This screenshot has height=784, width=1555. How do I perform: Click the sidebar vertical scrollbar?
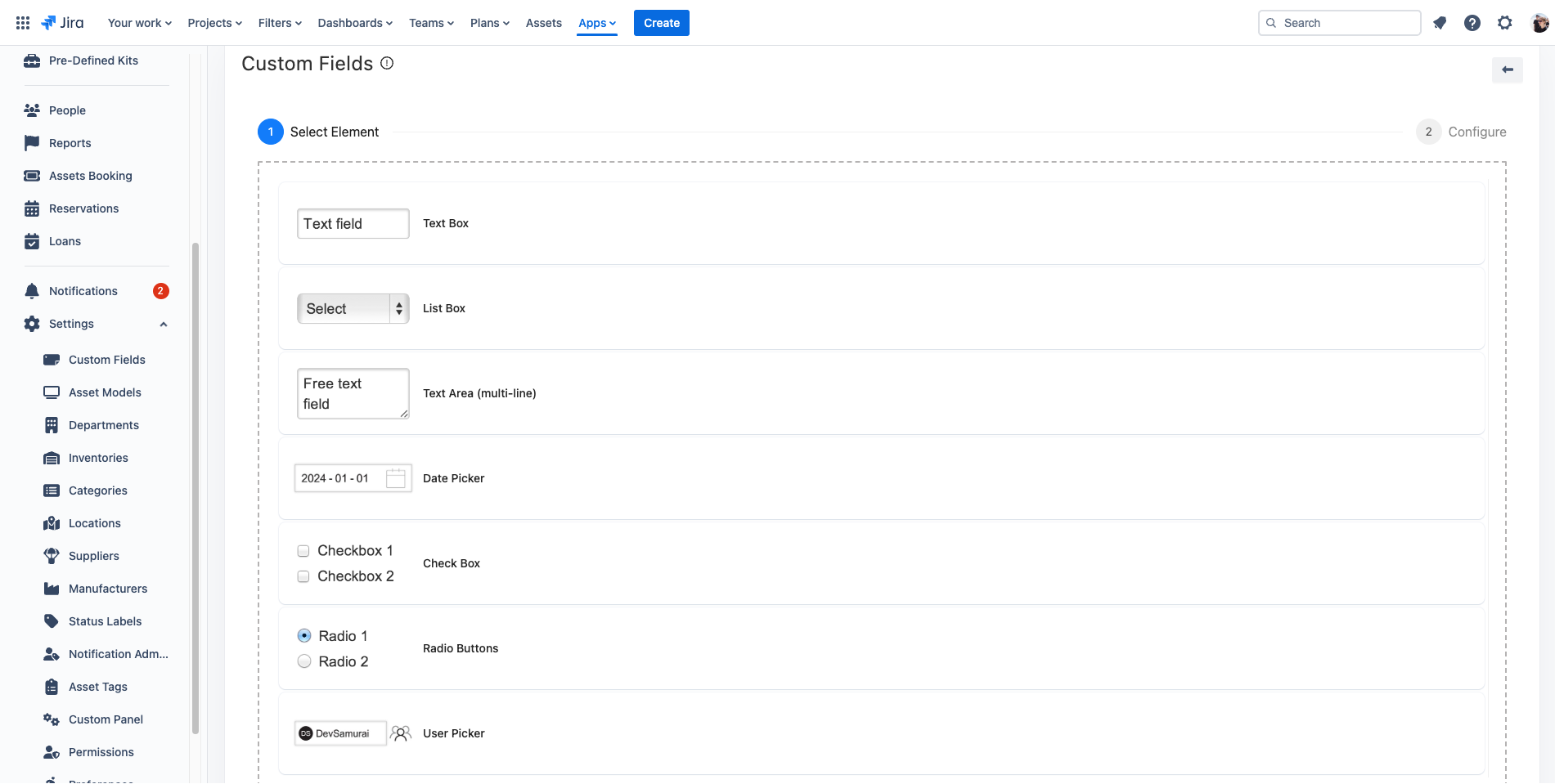195,491
